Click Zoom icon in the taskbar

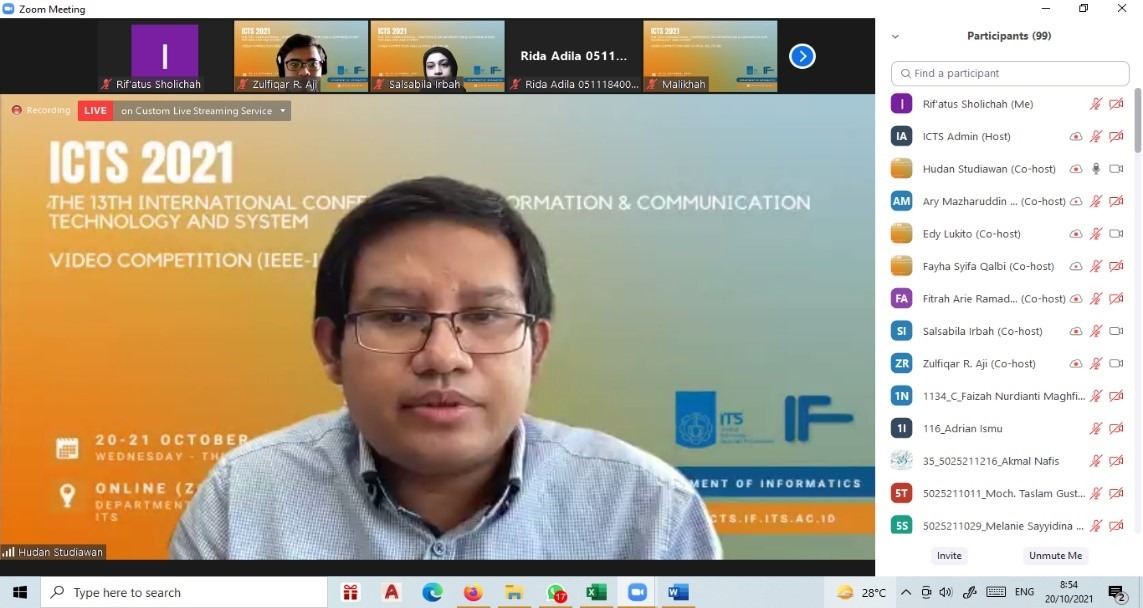(x=637, y=593)
